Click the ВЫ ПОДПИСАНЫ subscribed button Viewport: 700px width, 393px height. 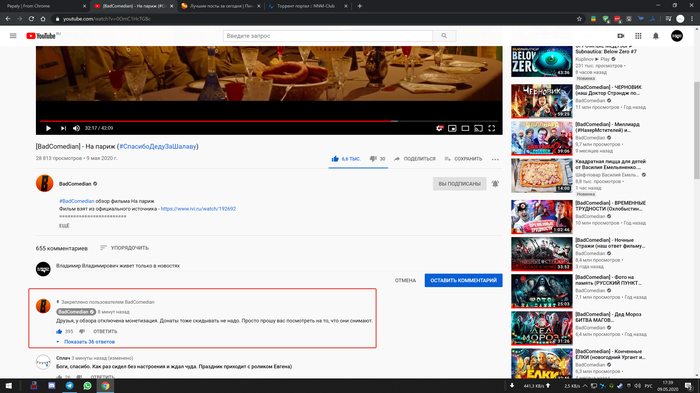(459, 184)
